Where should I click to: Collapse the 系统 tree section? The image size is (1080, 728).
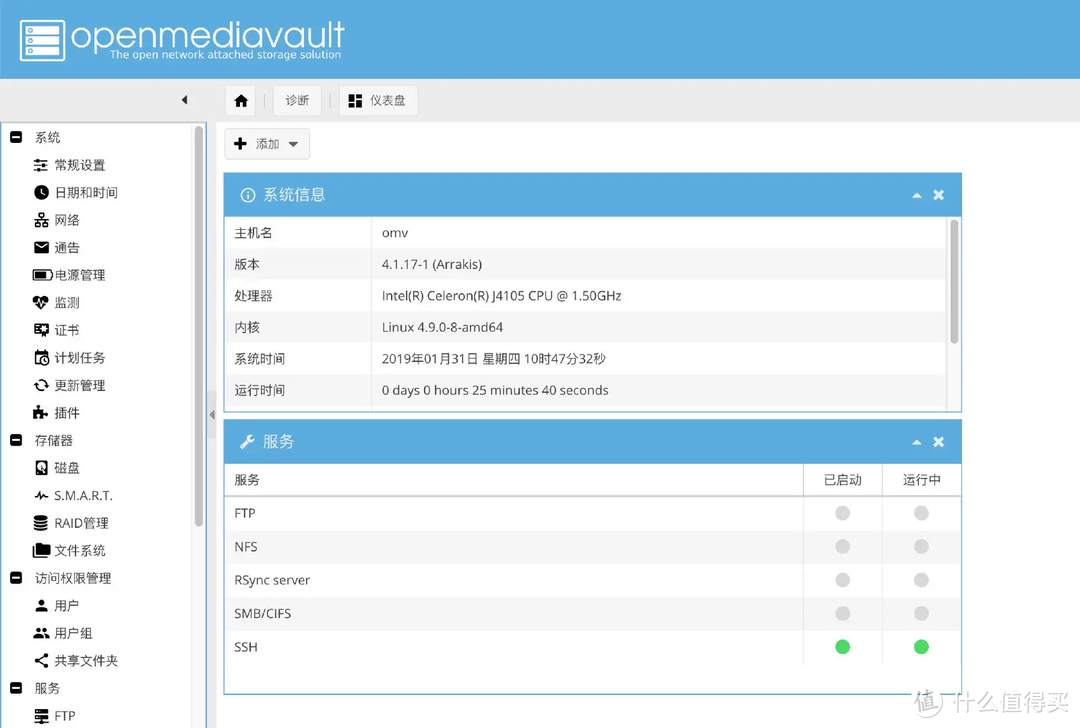(x=16, y=137)
